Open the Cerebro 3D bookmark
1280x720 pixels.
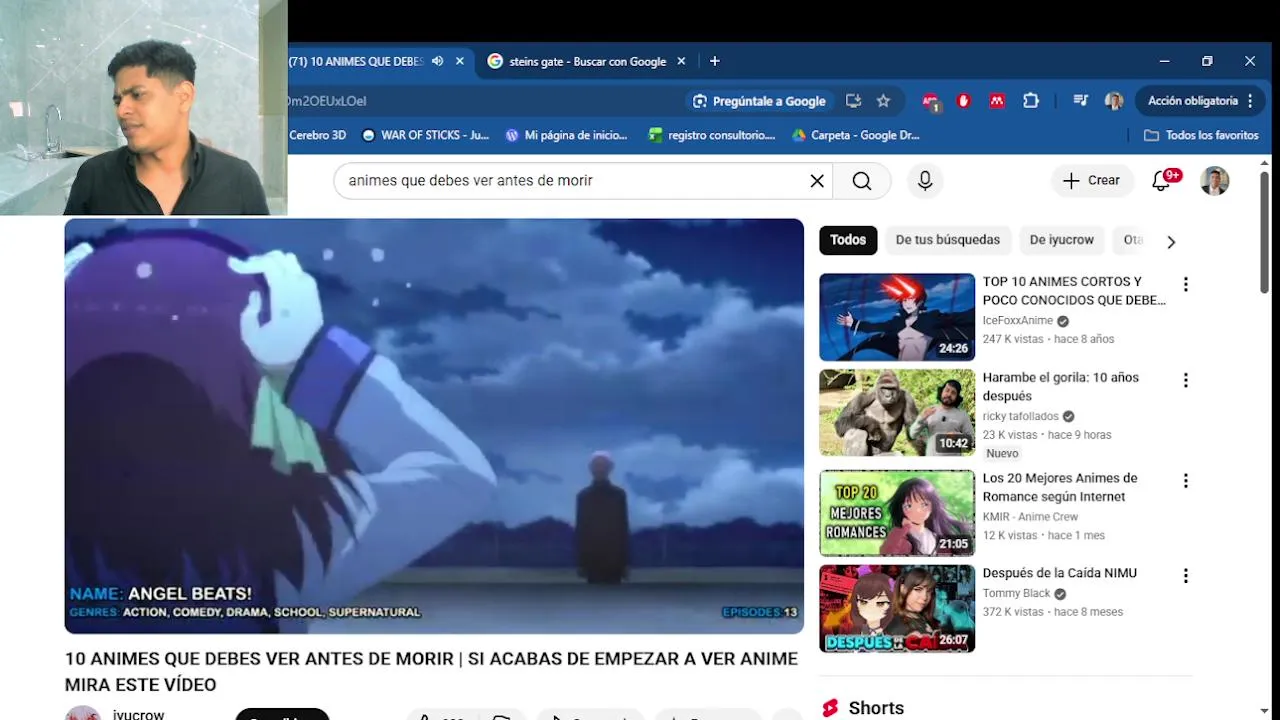pyautogui.click(x=317, y=135)
